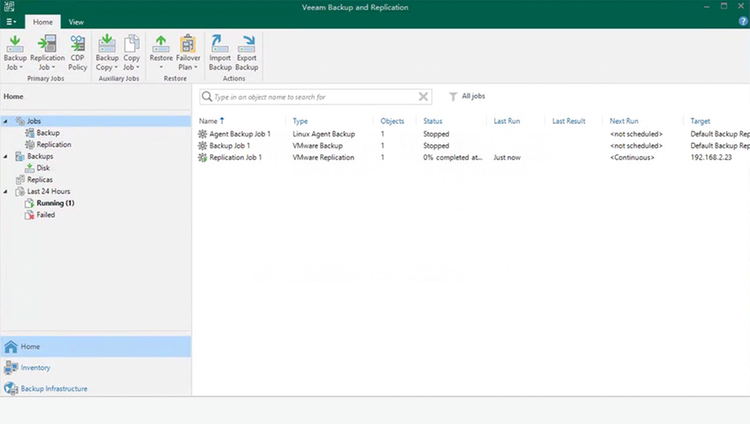Click the search magnifier icon
Viewport: 750px width, 424px height.
pos(207,97)
